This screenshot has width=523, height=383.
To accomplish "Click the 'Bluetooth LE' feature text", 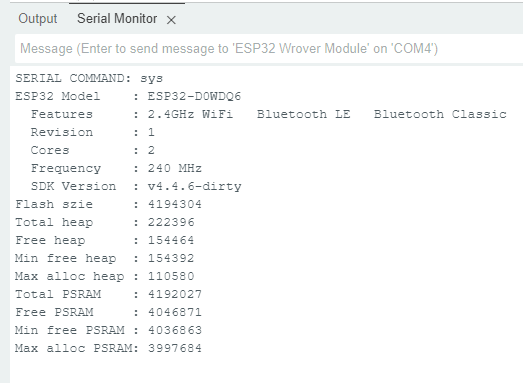I will (304, 114).
